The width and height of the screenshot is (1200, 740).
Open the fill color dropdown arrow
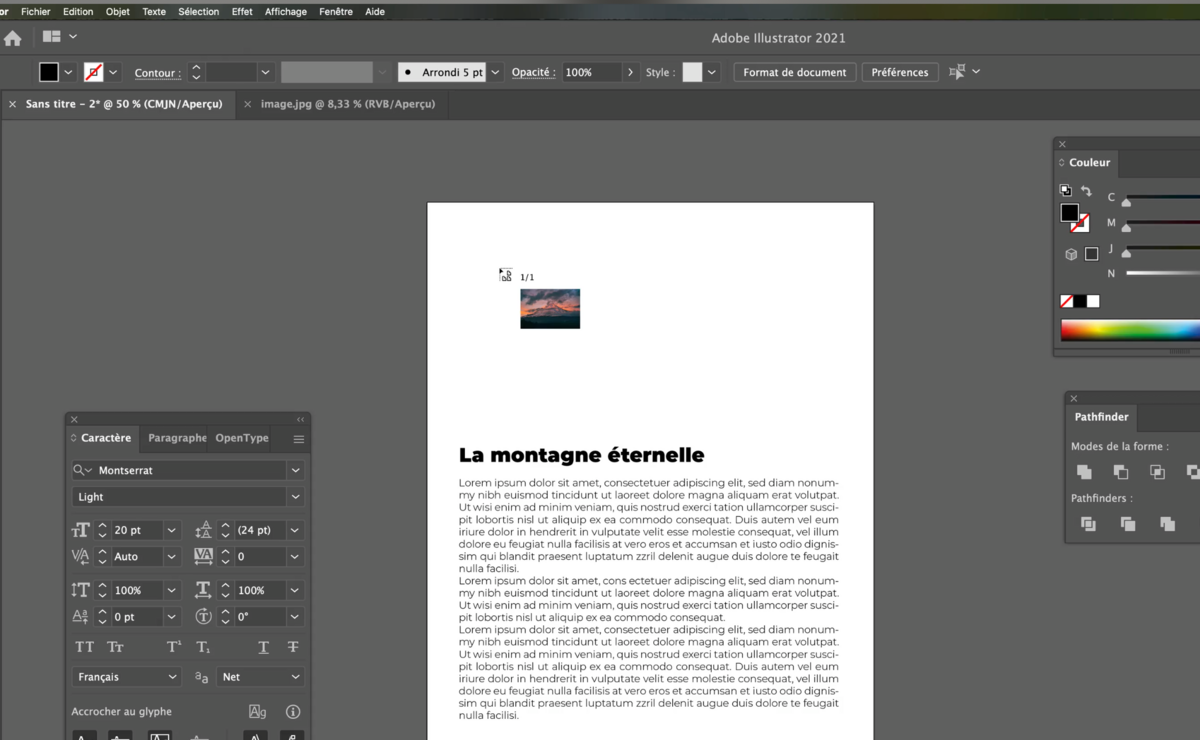(x=68, y=72)
